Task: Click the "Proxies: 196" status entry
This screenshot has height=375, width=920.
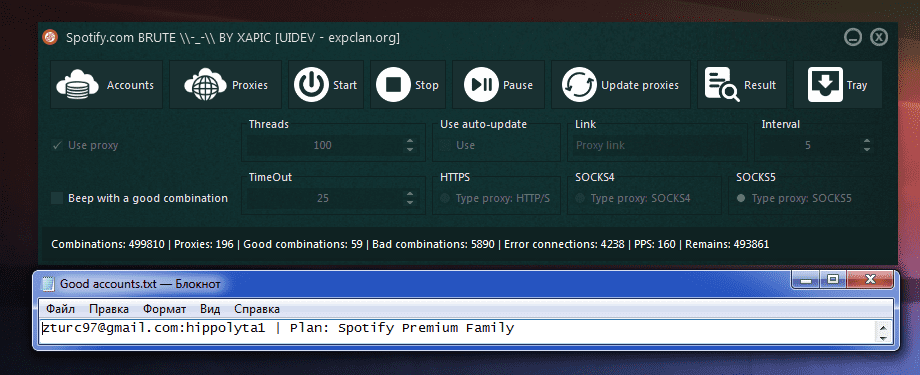Action: [204, 244]
